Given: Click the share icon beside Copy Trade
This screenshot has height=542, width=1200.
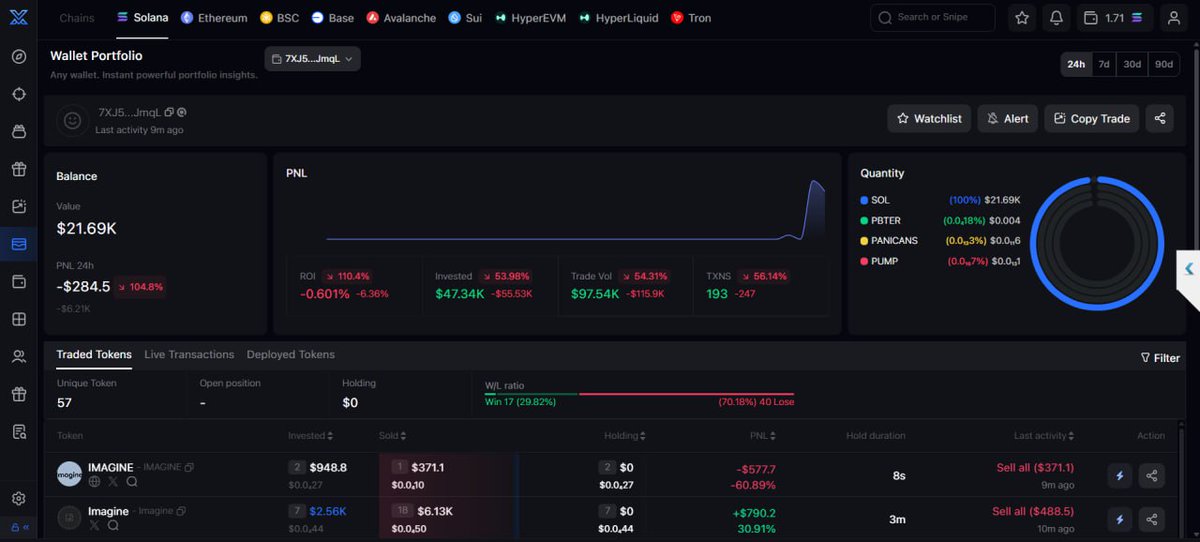Looking at the screenshot, I should click(x=1160, y=118).
